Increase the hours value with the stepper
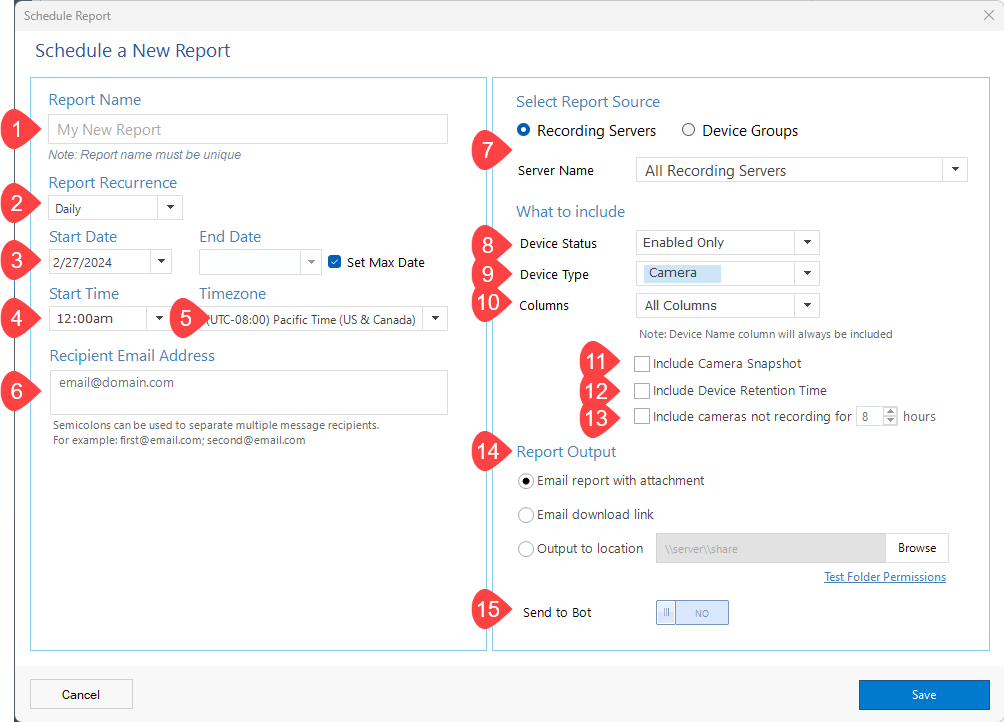 (x=891, y=412)
